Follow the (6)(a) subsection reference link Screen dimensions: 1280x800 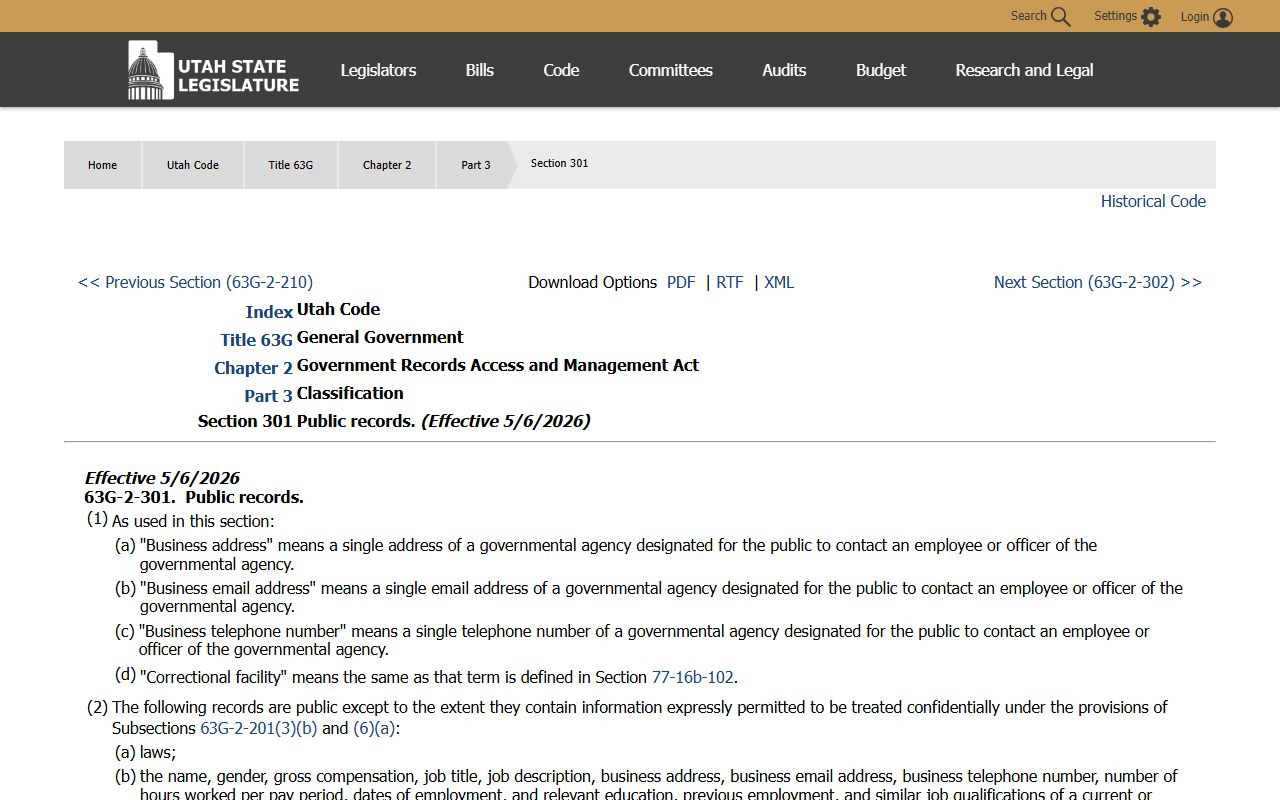[x=374, y=728]
